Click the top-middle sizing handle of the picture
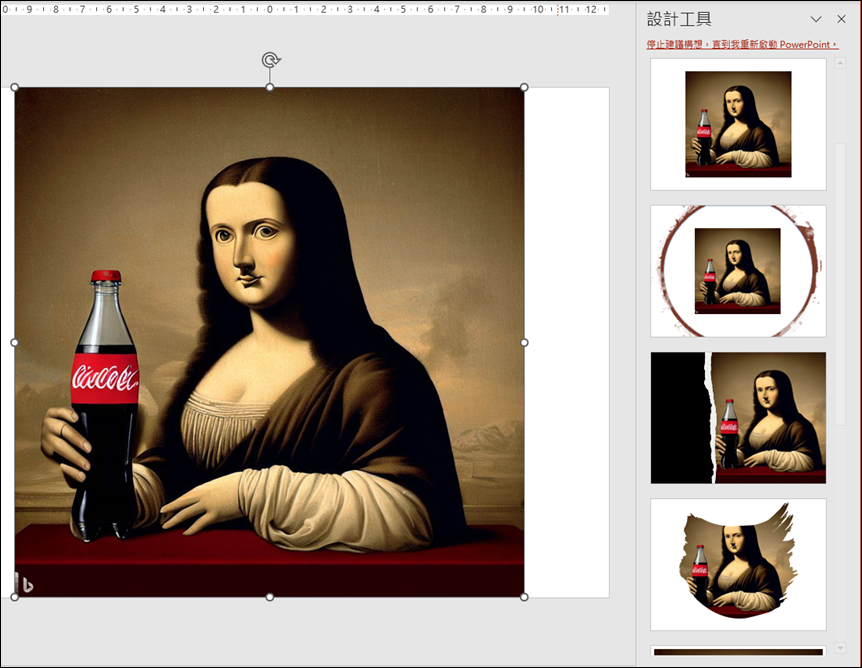Screen dimensions: 862x668 (x=269, y=87)
